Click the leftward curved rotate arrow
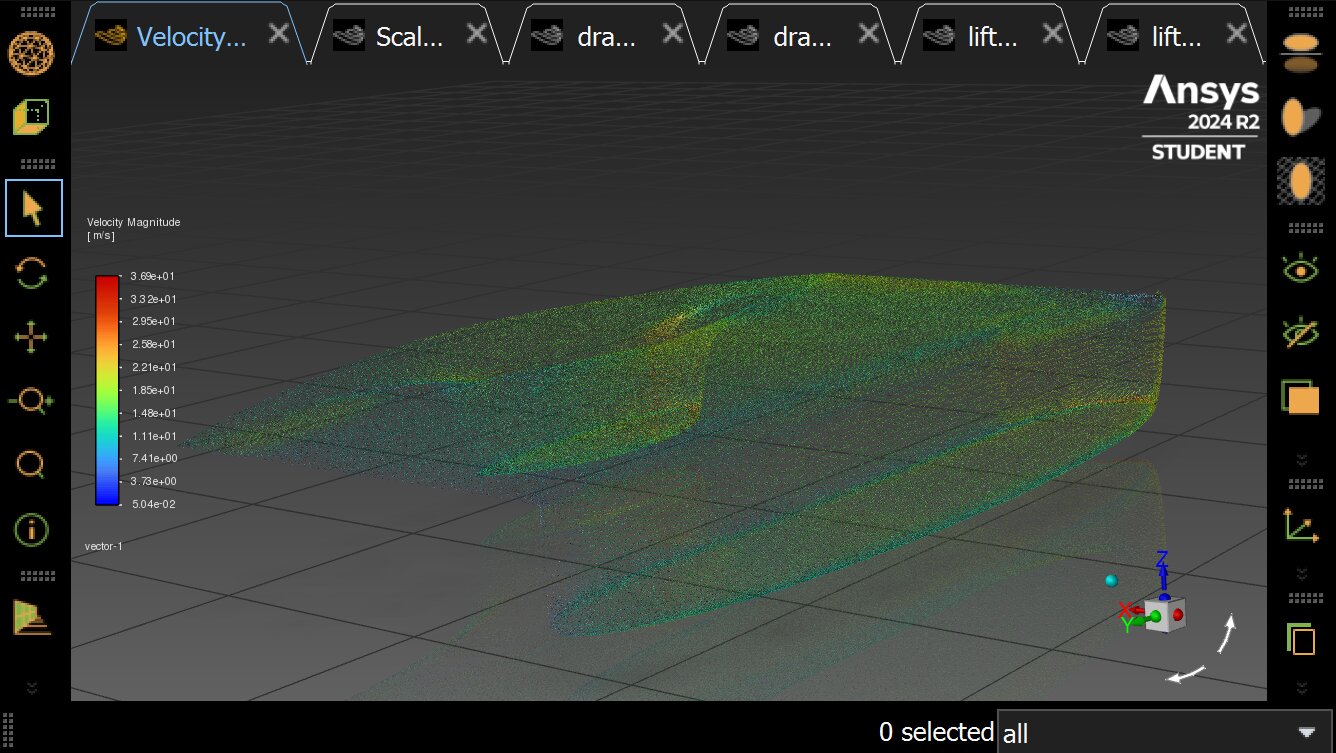 coord(1187,675)
